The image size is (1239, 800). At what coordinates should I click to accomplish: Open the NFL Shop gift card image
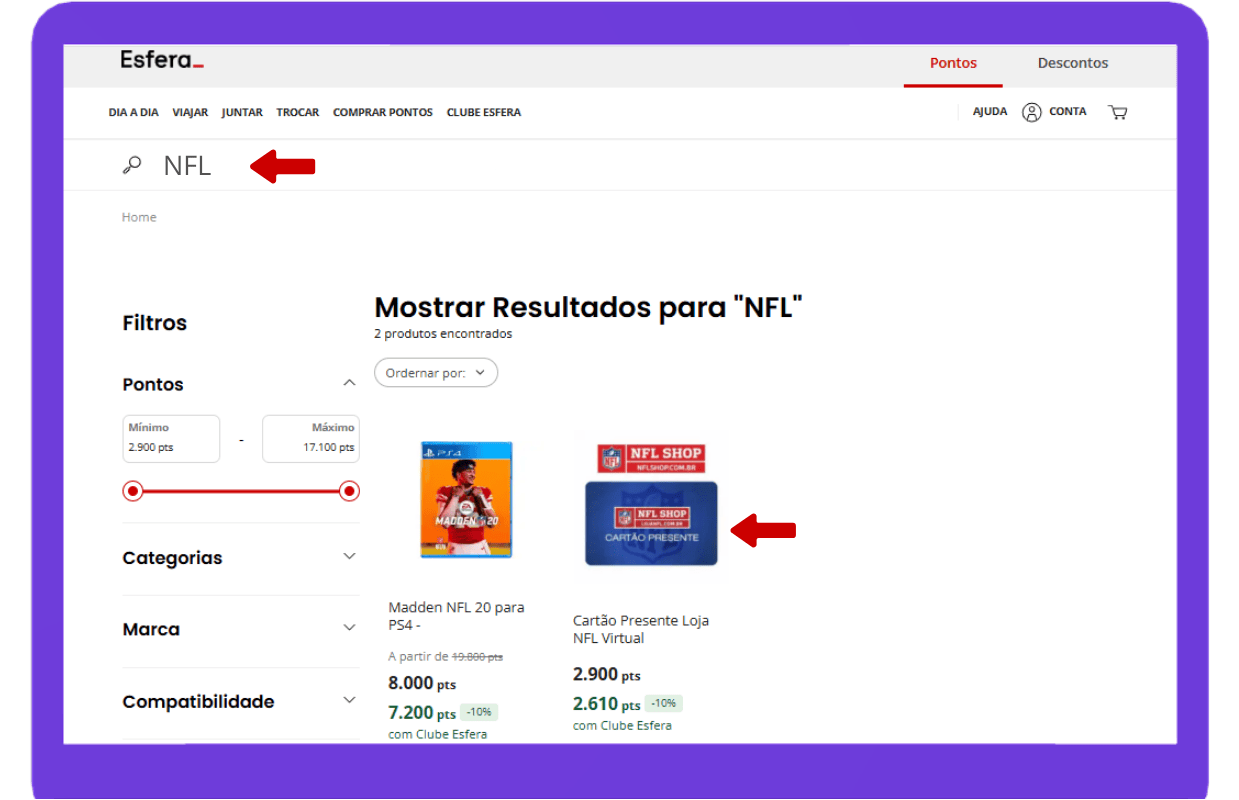[x=651, y=506]
